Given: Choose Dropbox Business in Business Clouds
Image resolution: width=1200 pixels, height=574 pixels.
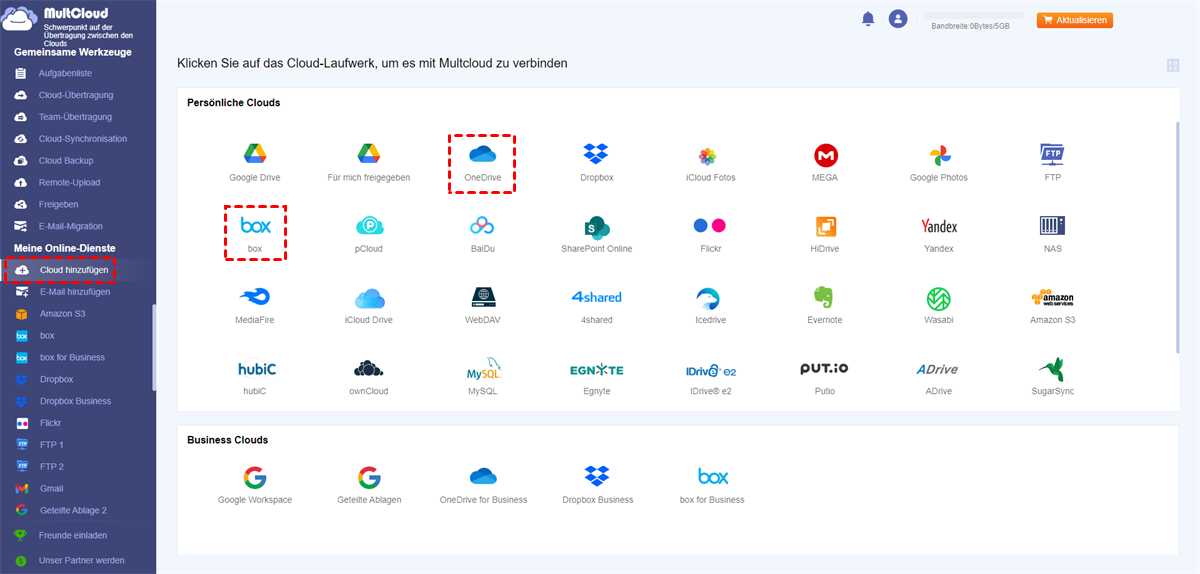Looking at the screenshot, I should 597,485.
